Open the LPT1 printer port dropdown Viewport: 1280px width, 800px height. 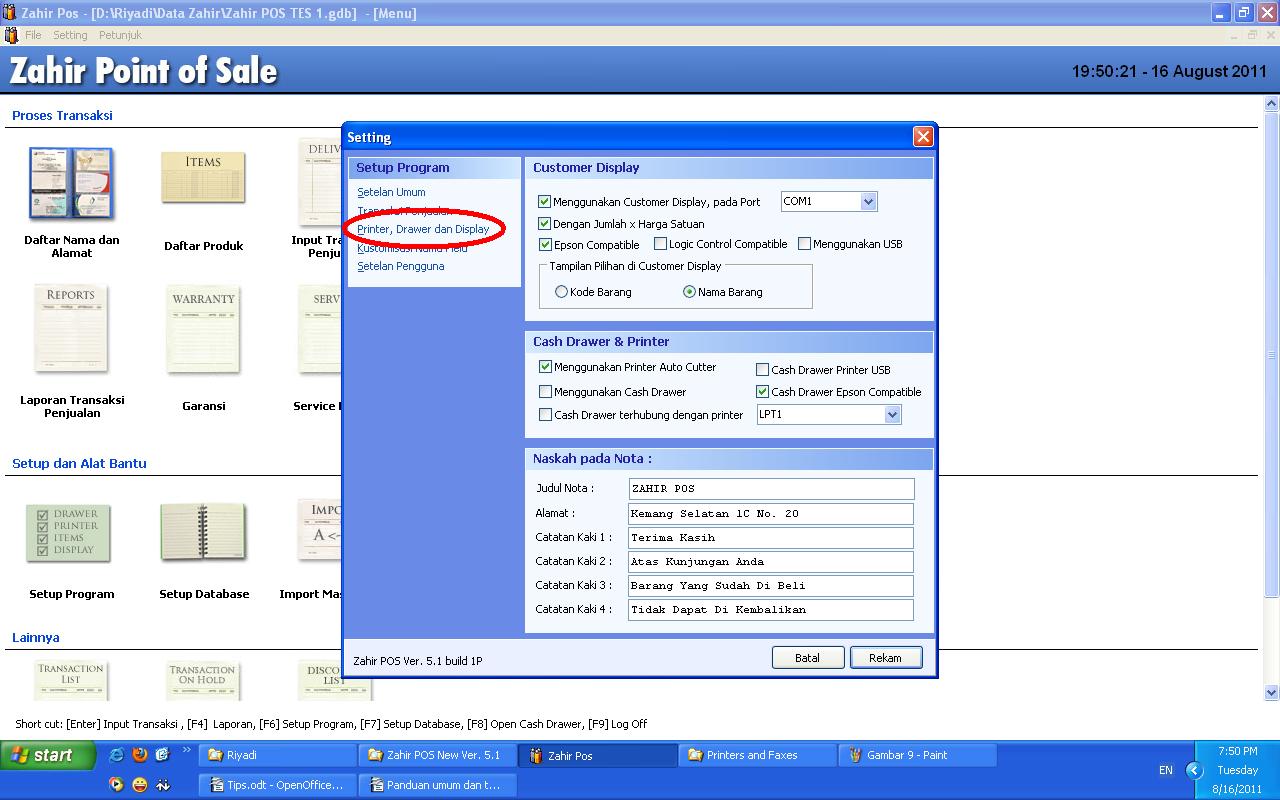pos(892,414)
